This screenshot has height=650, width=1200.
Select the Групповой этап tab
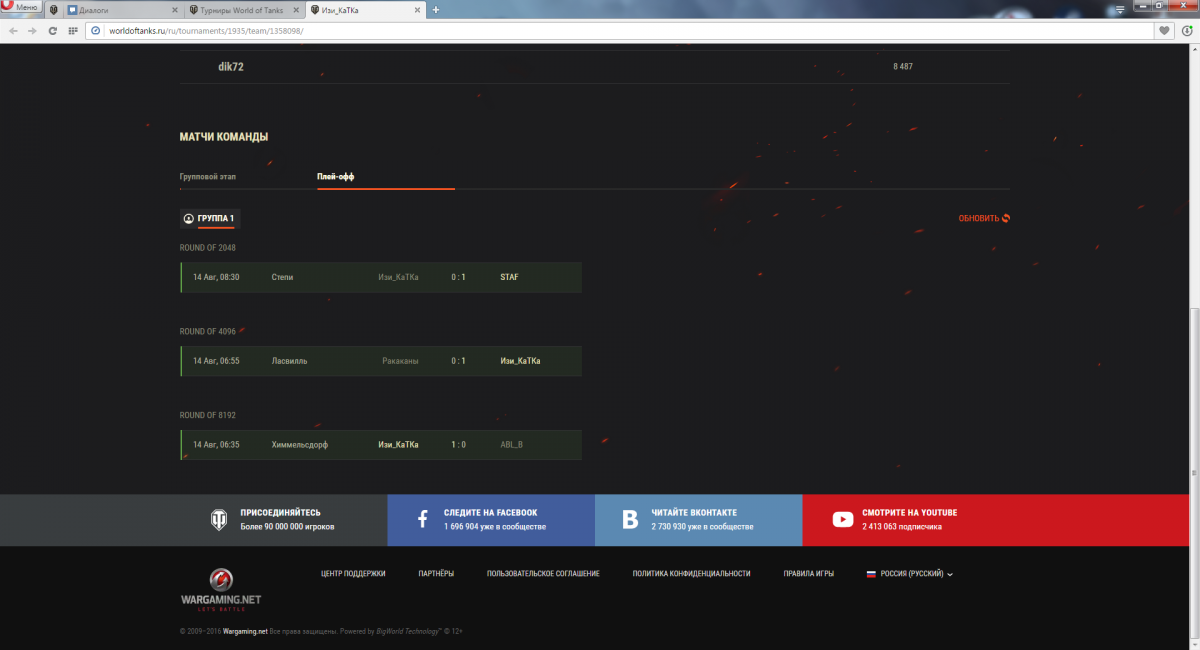pyautogui.click(x=208, y=176)
